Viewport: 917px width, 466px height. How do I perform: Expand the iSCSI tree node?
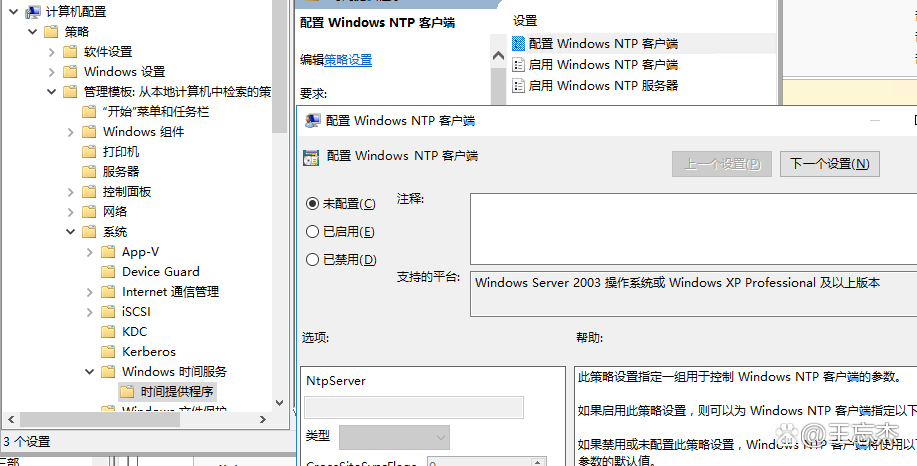point(89,312)
